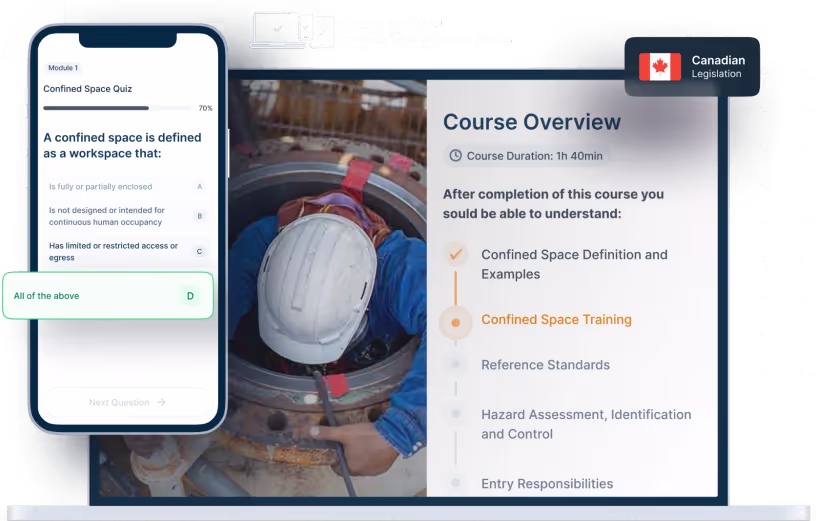Click the letter C answer badge
Image resolution: width=816 pixels, height=521 pixels.
pos(199,252)
